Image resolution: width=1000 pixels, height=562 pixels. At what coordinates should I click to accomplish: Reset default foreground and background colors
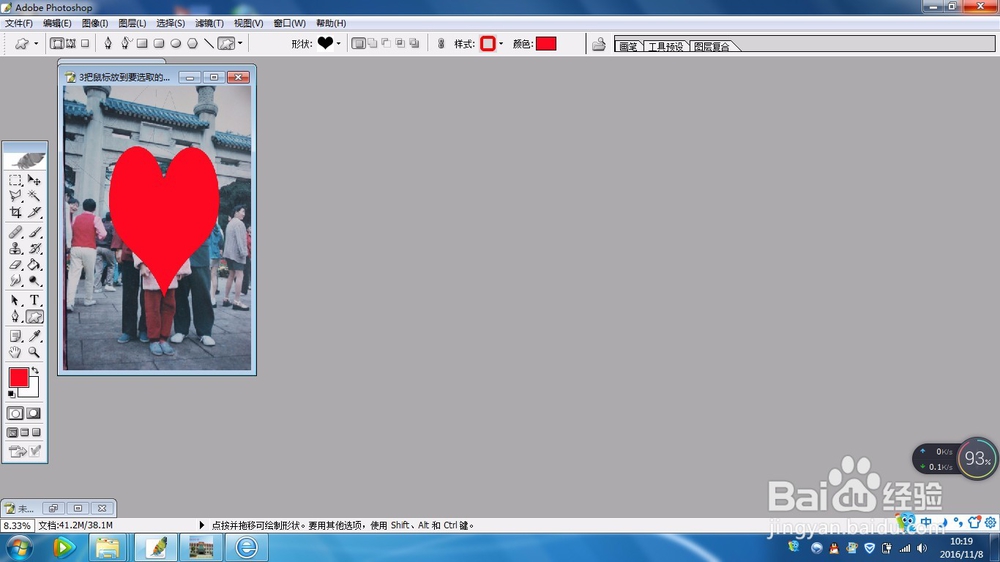(x=11, y=394)
